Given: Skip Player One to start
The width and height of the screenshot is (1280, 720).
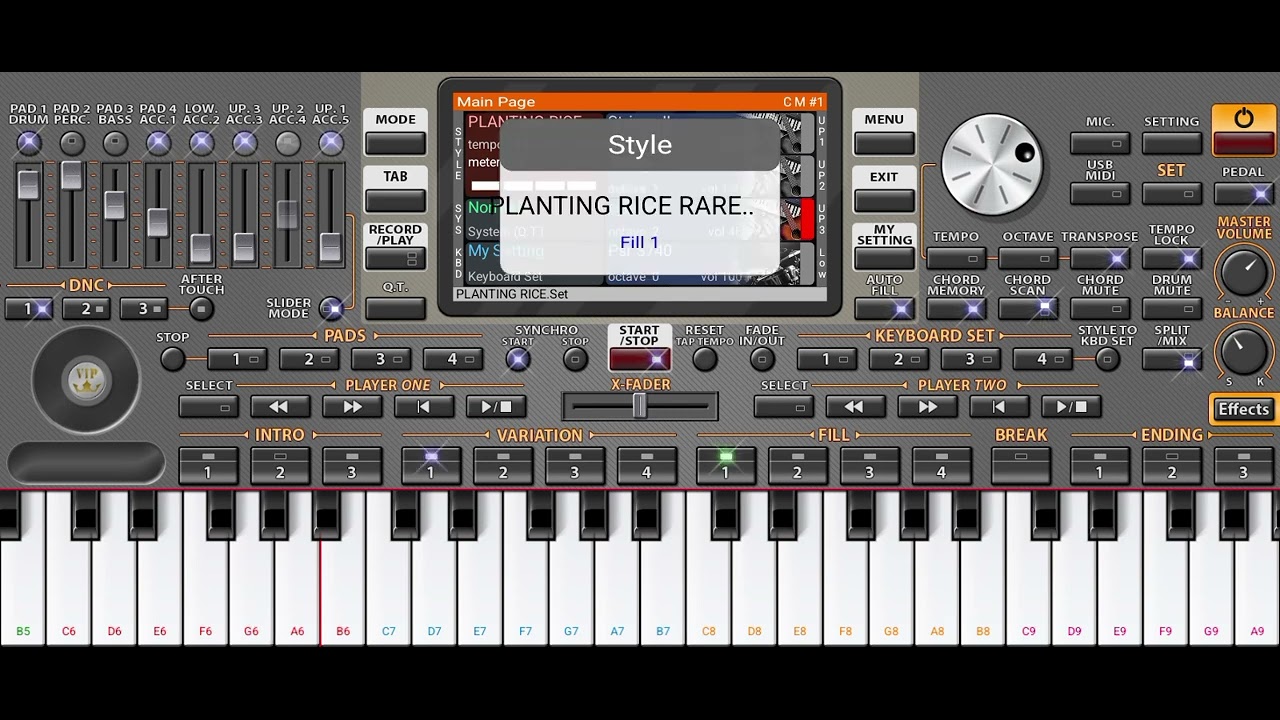Looking at the screenshot, I should pyautogui.click(x=424, y=407).
